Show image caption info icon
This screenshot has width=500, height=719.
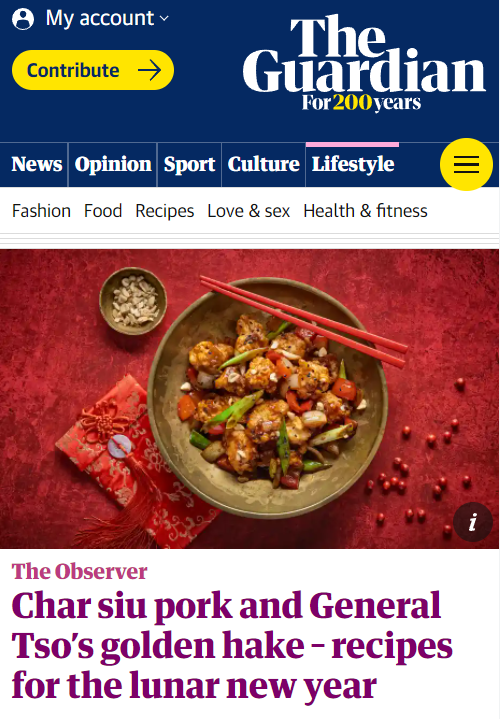point(472,522)
